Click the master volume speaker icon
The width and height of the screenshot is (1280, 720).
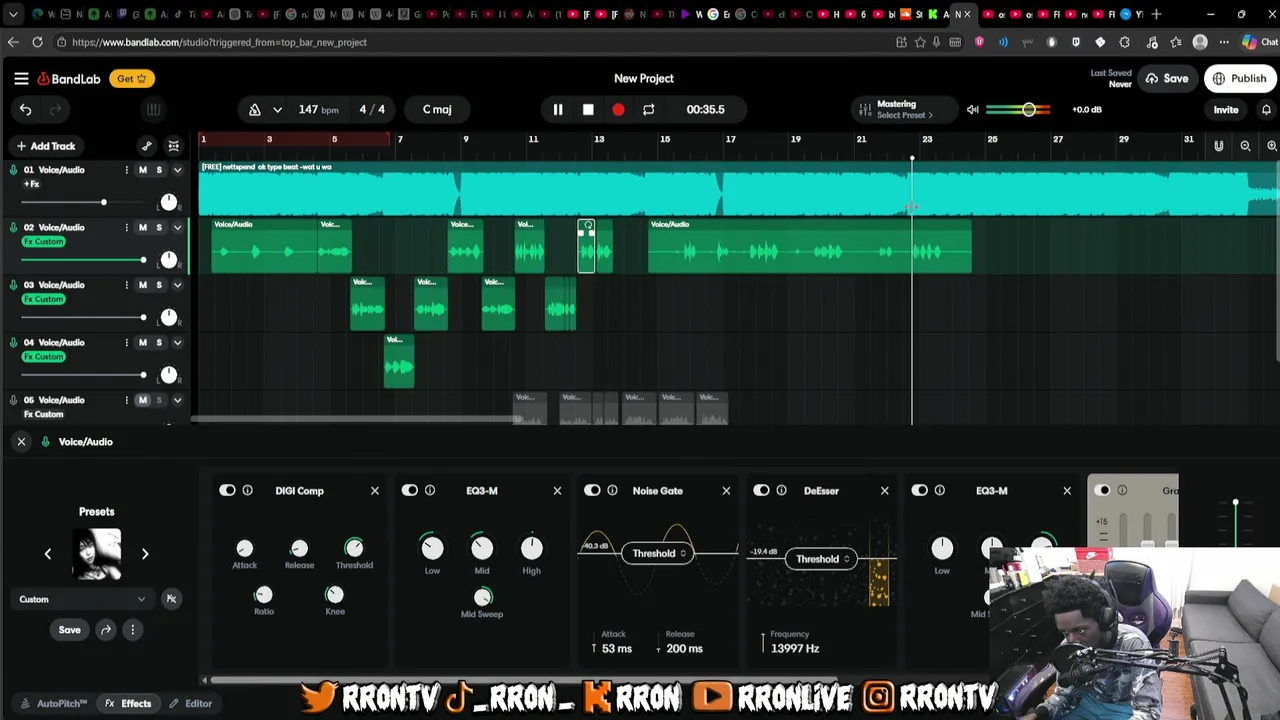[973, 110]
